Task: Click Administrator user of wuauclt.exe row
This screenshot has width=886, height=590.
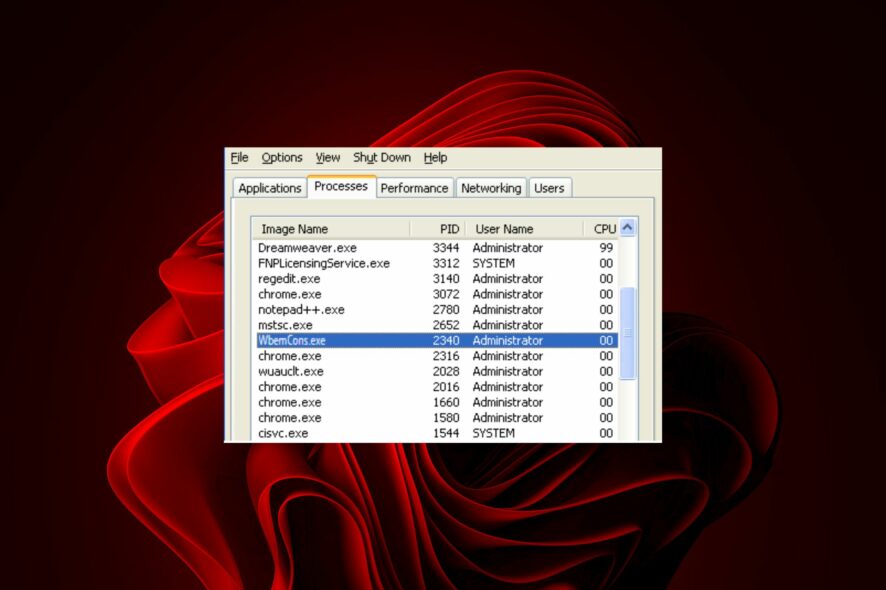Action: pyautogui.click(x=507, y=371)
